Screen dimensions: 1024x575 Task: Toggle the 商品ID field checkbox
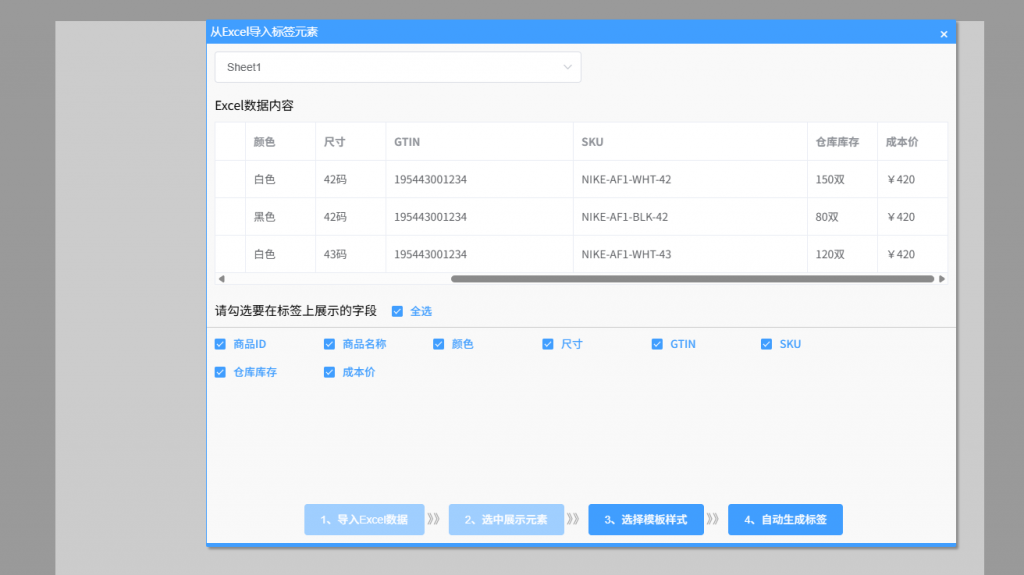(220, 344)
